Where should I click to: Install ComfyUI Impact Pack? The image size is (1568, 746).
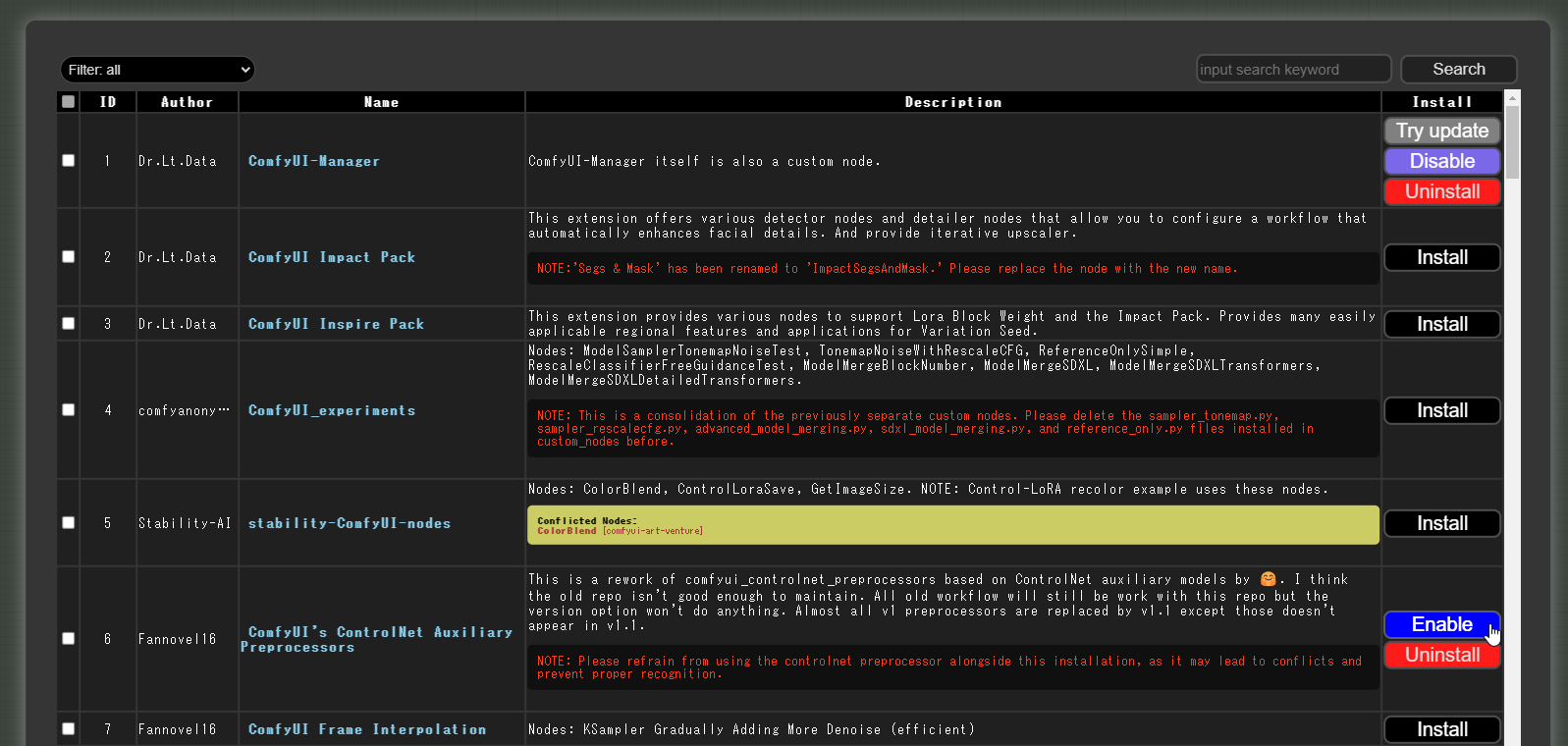tap(1441, 257)
